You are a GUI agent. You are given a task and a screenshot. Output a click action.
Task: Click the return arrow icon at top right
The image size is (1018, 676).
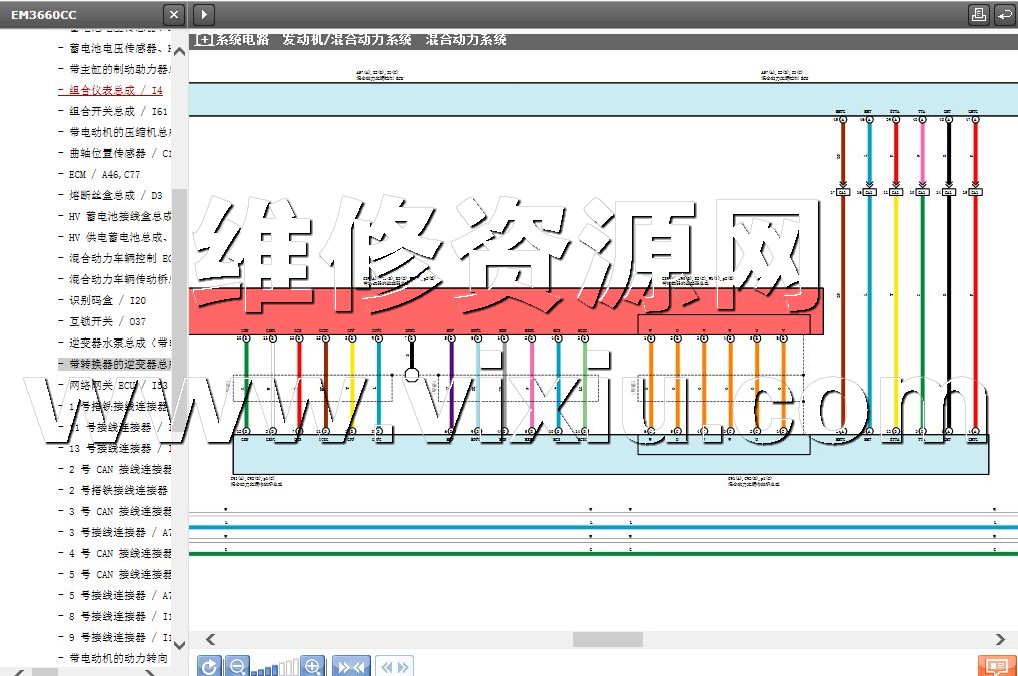click(1004, 14)
